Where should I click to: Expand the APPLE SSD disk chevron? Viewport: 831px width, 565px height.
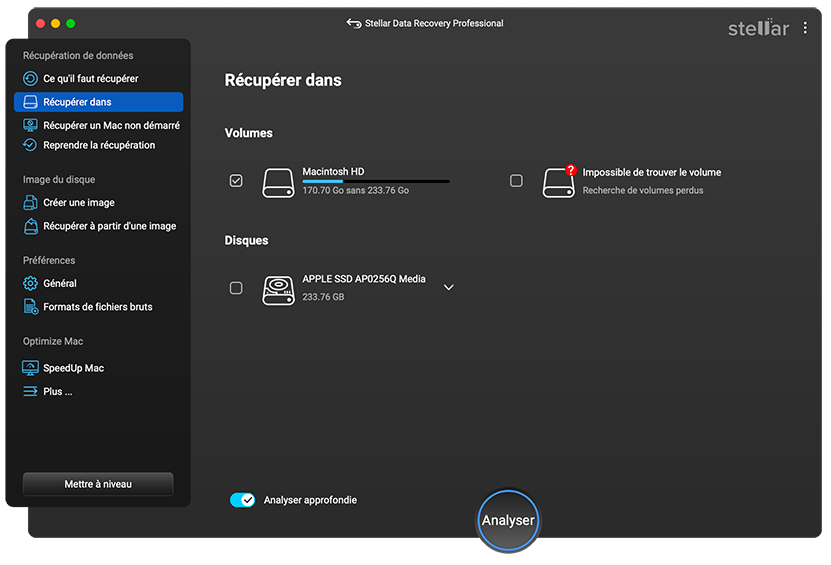coord(448,287)
